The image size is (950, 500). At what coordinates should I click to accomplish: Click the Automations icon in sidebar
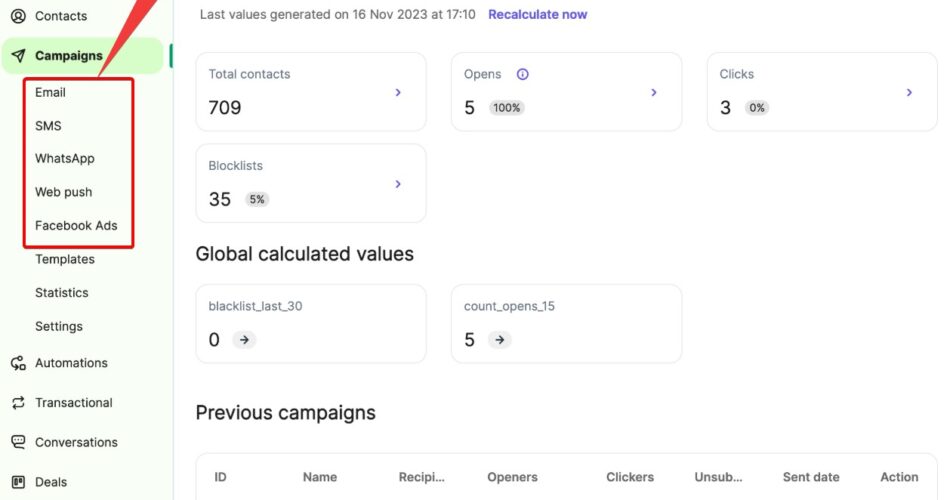(x=18, y=363)
